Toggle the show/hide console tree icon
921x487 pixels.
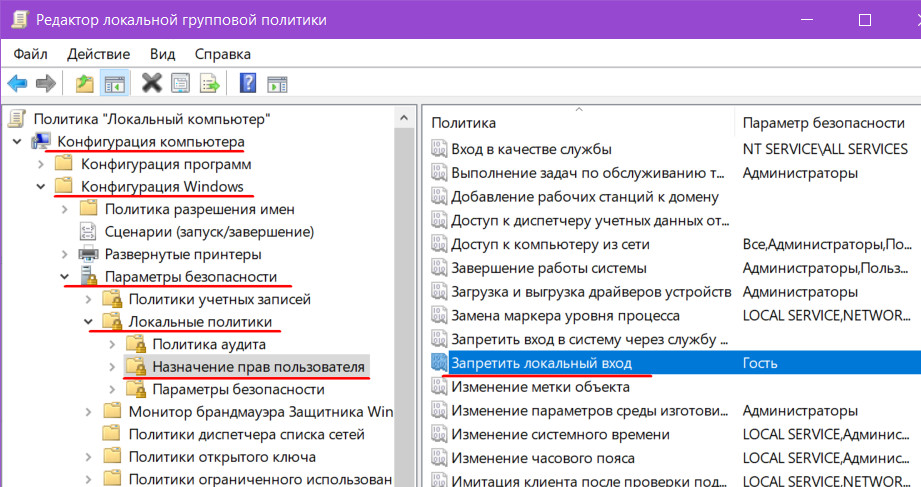click(x=114, y=83)
